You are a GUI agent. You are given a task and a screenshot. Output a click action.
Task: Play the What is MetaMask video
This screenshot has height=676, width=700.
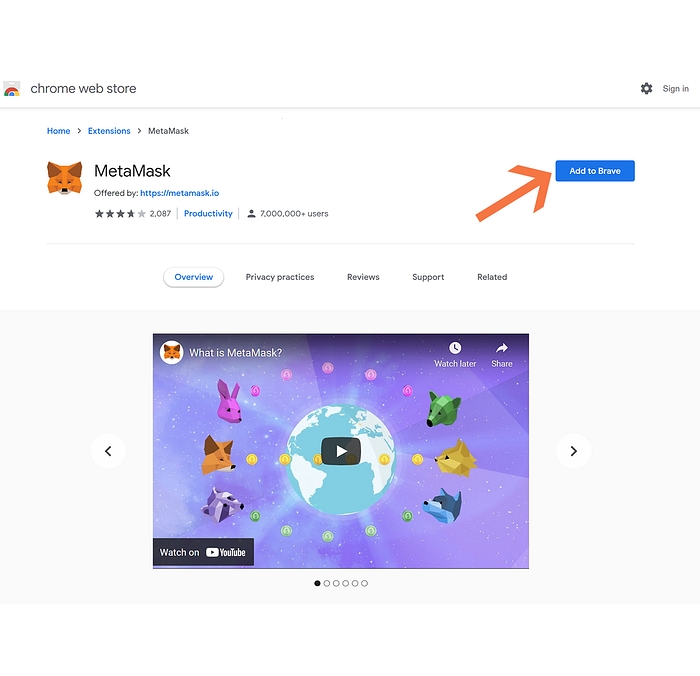pos(341,451)
